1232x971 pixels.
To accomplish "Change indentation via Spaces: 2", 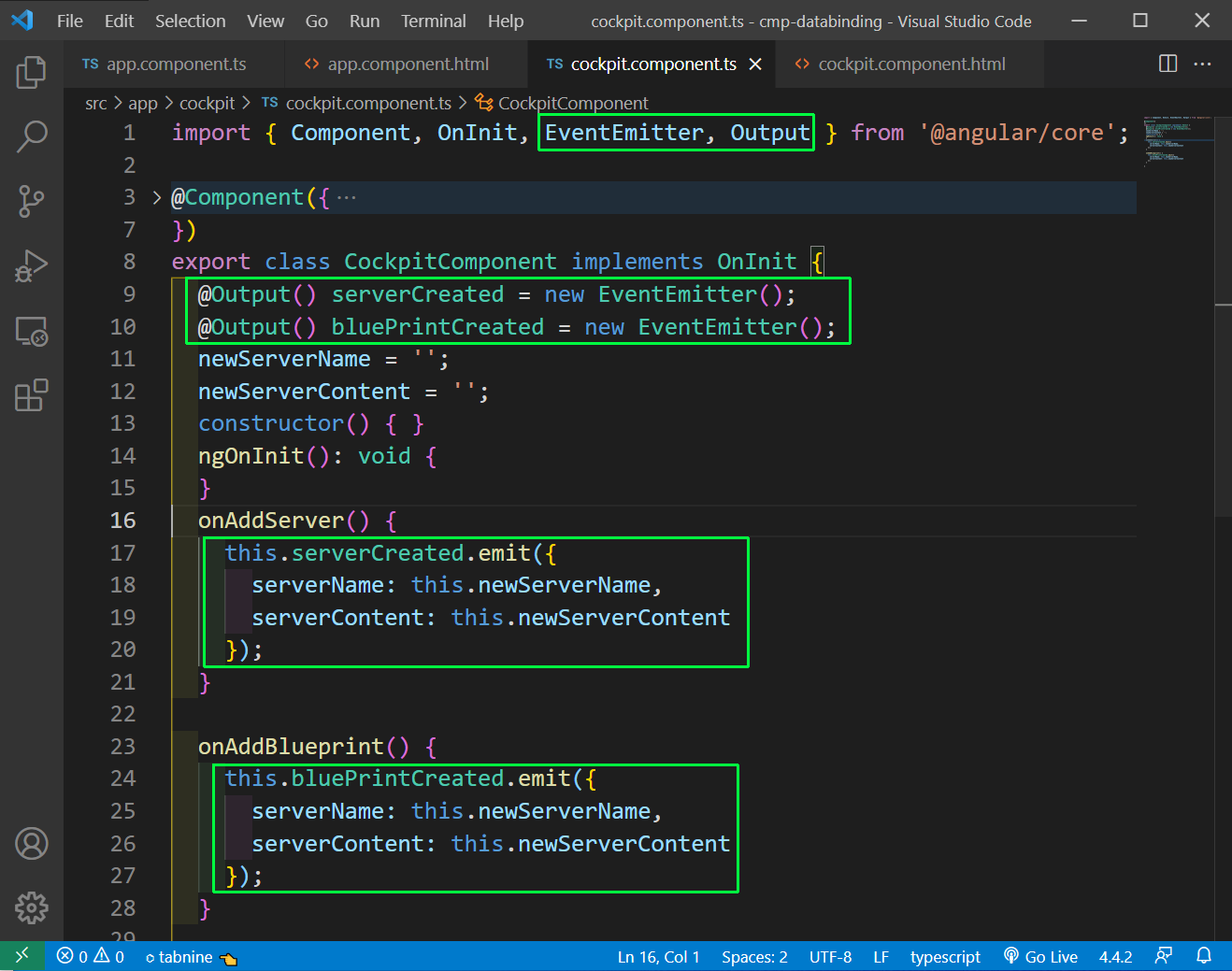I will tap(754, 956).
